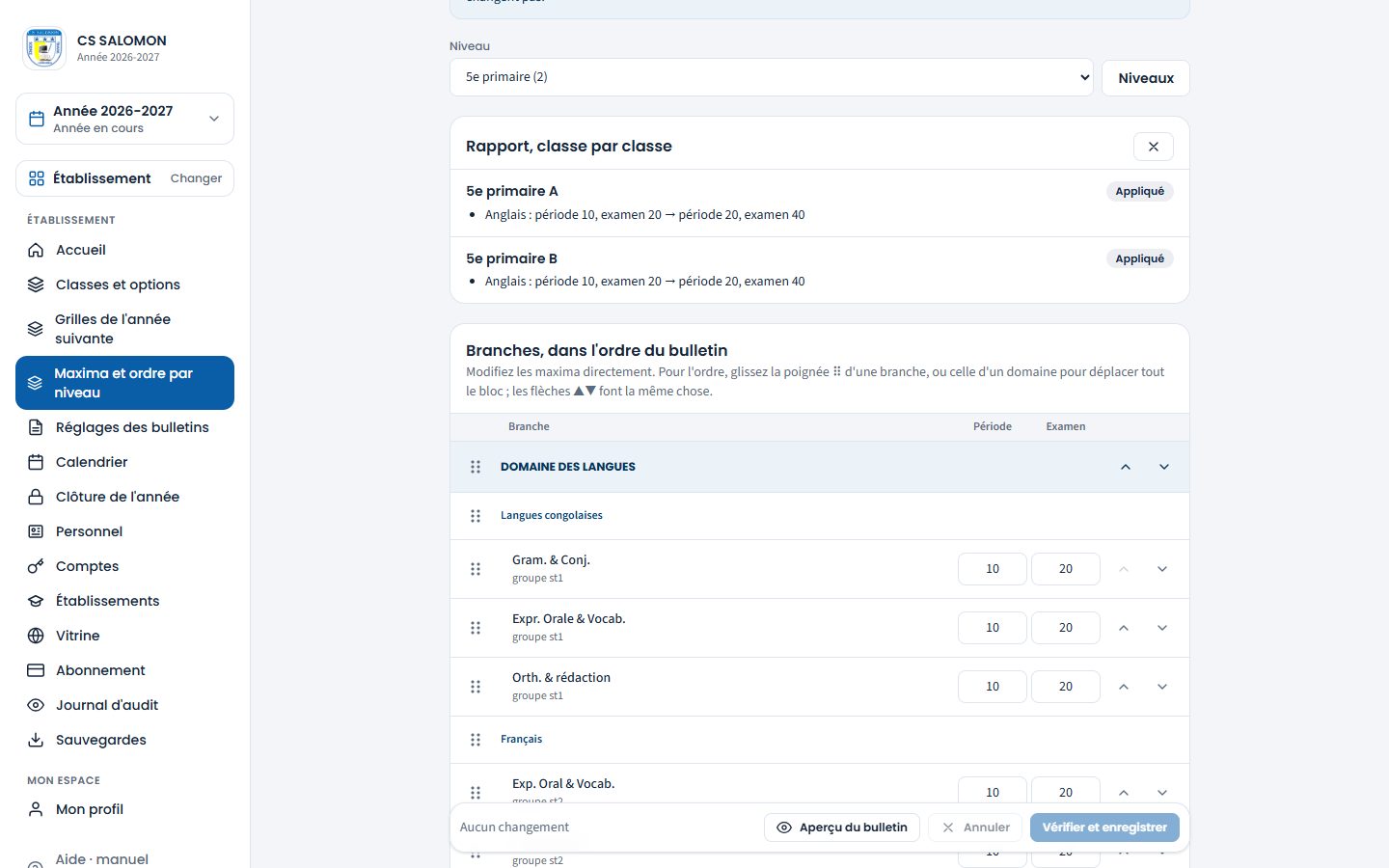Click the Appliqué badge for 5e primaire A

[x=1140, y=191]
